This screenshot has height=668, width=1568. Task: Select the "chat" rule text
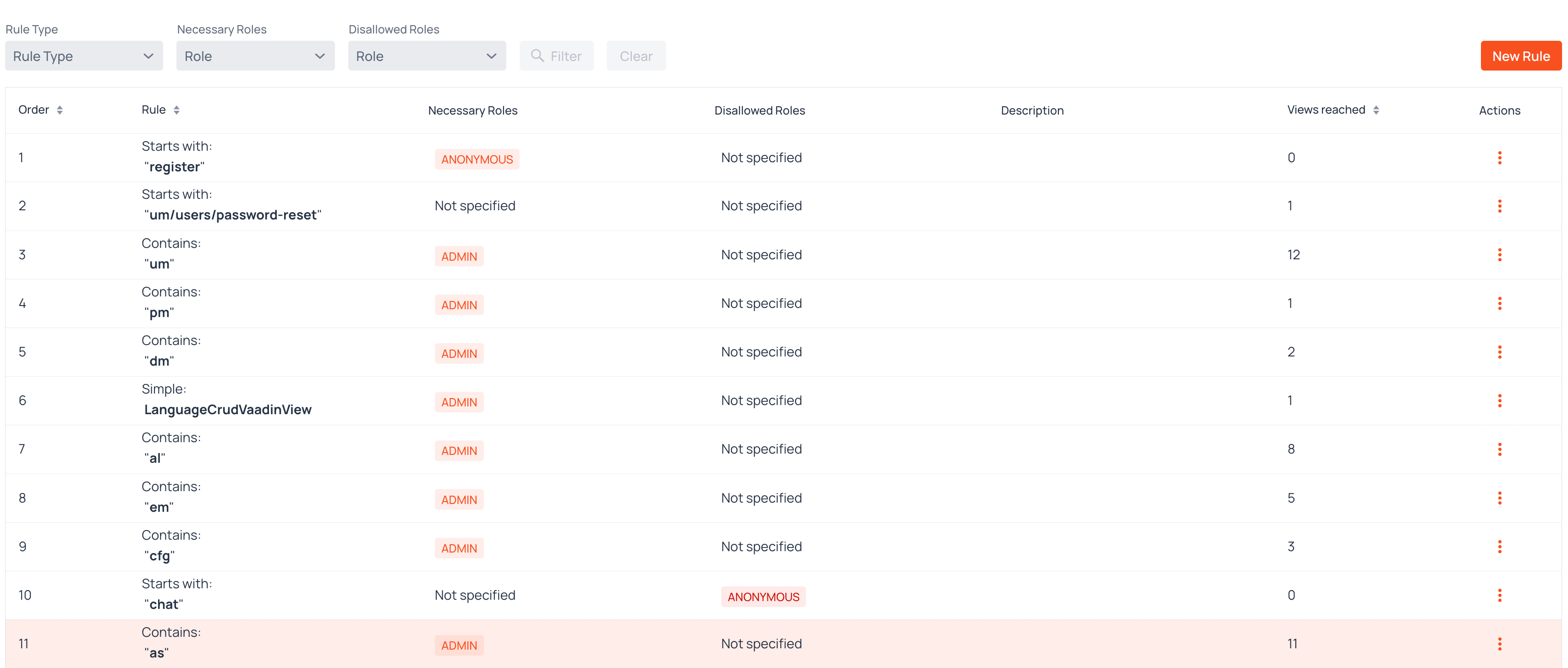(163, 604)
